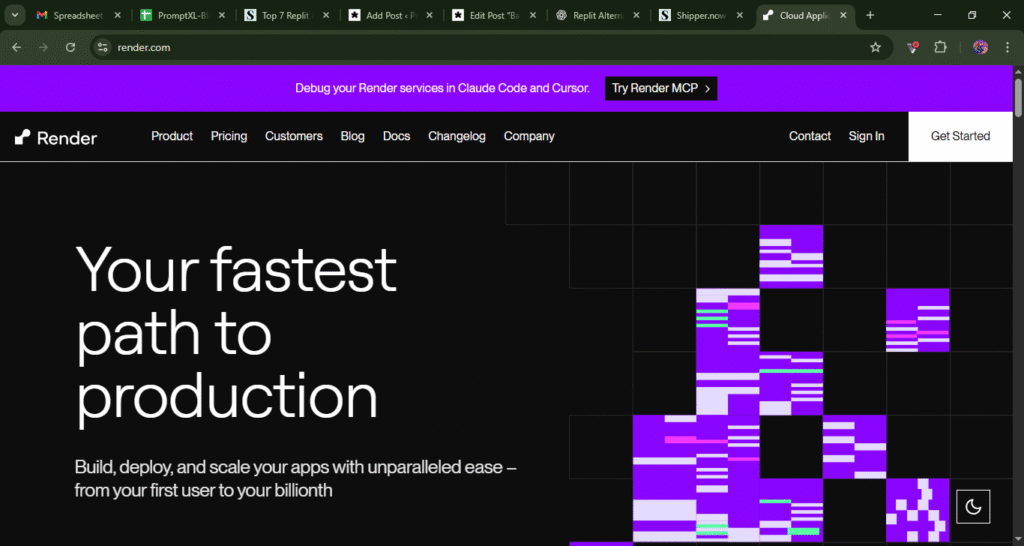
Task: Click the Get Started button
Action: click(960, 136)
